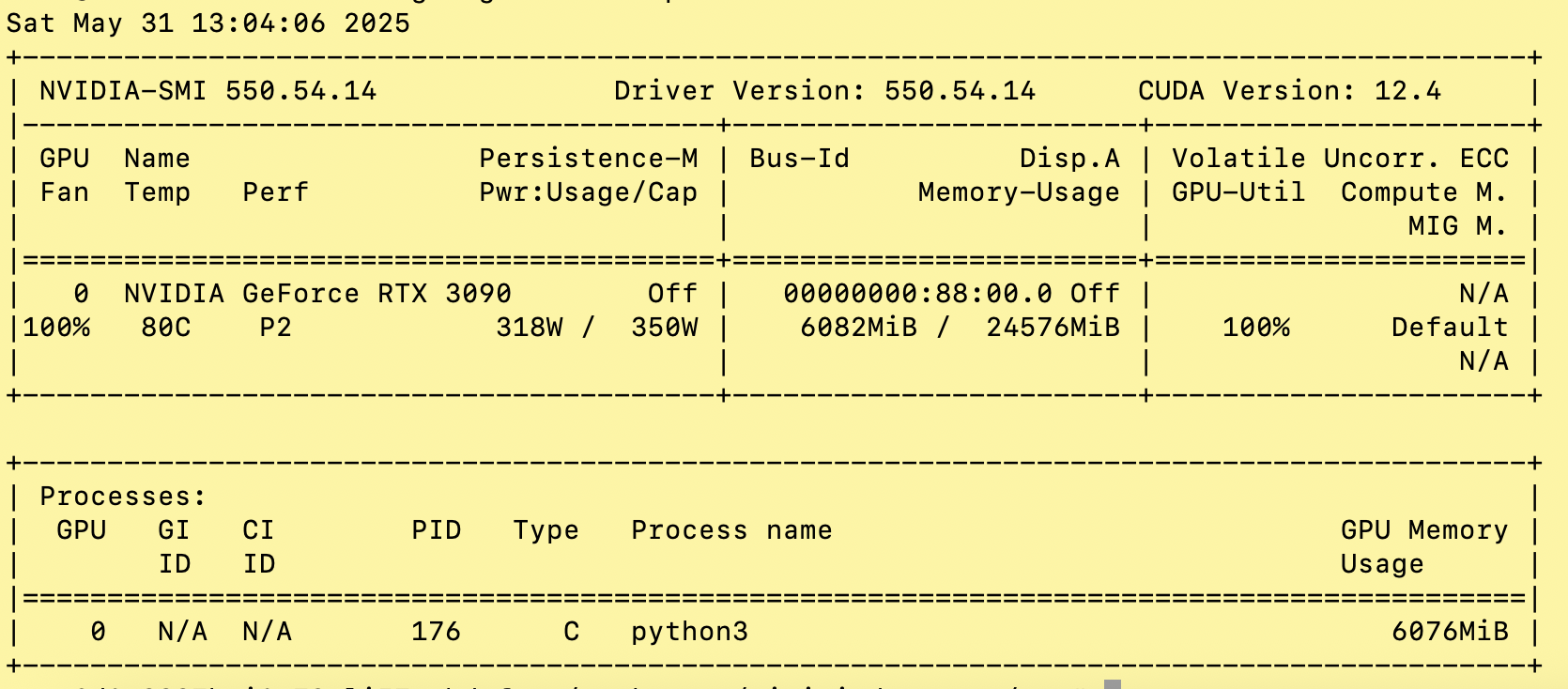Click the 6076MiB process memory usage
Viewport: 1568px width, 689px height.
1450,632
